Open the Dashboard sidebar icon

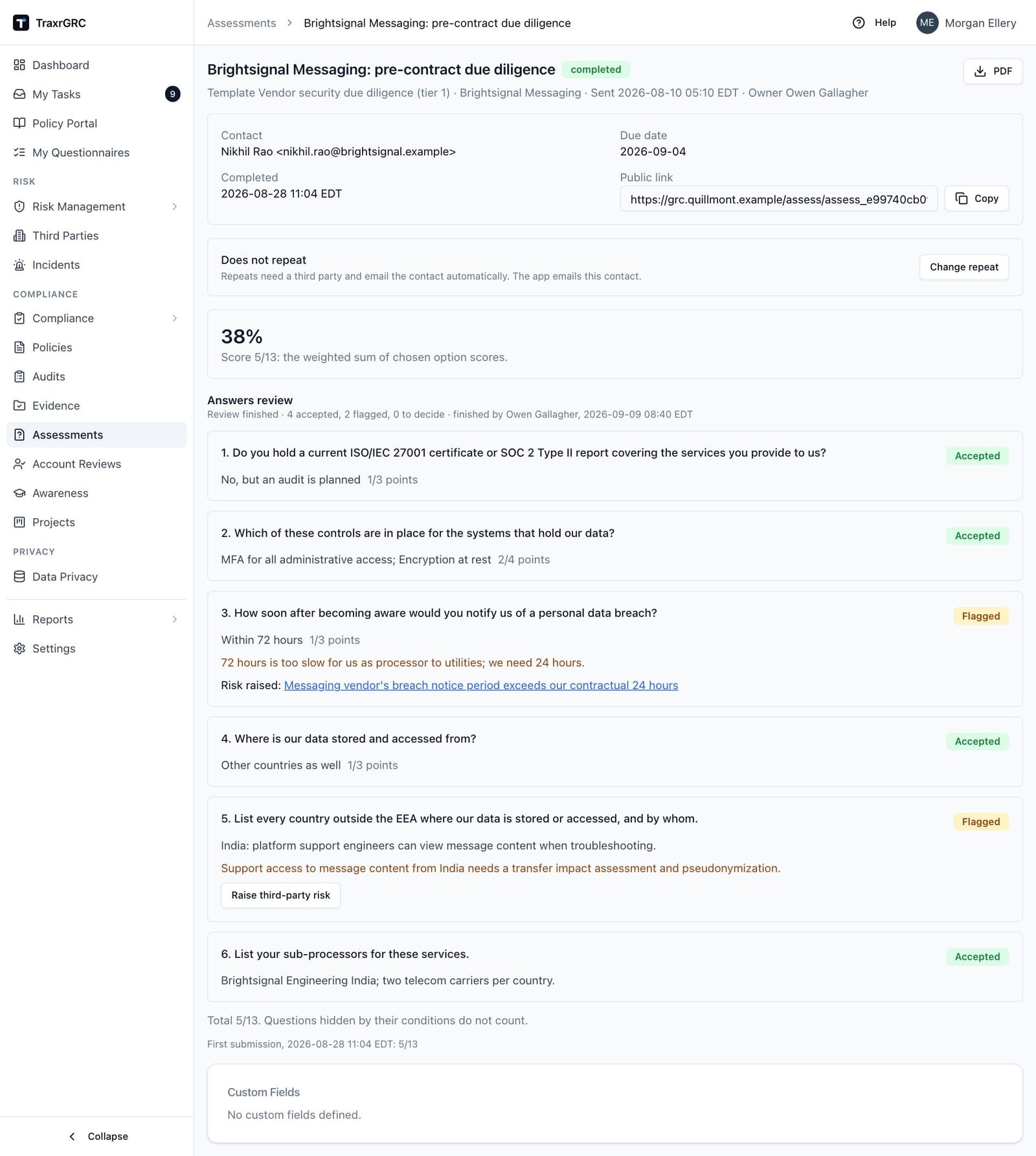[19, 65]
